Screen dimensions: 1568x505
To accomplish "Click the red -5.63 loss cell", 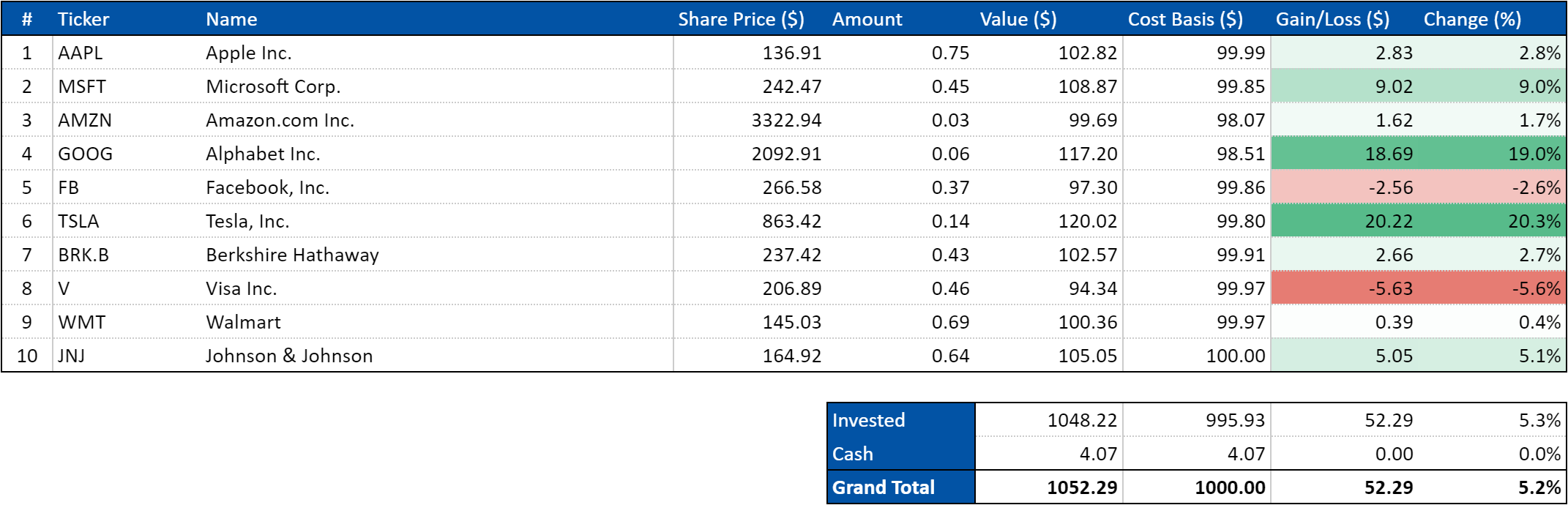I will (1345, 288).
